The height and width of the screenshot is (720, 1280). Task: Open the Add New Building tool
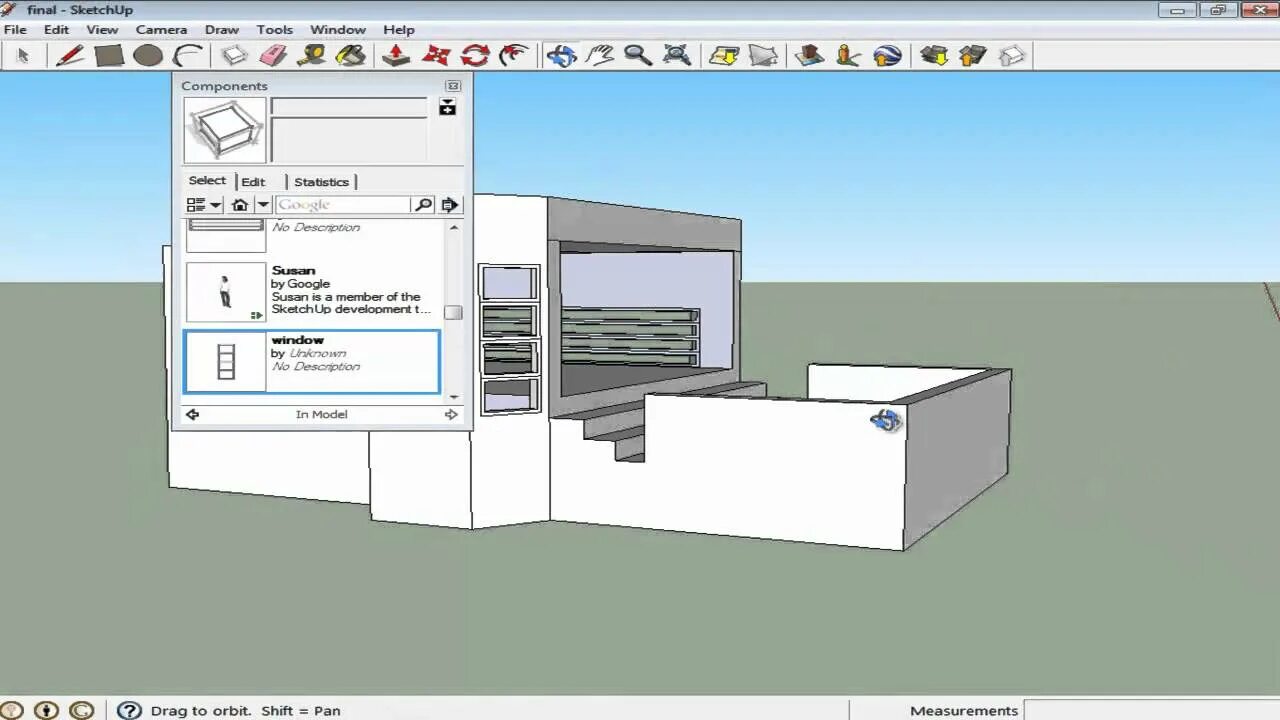tap(809, 55)
